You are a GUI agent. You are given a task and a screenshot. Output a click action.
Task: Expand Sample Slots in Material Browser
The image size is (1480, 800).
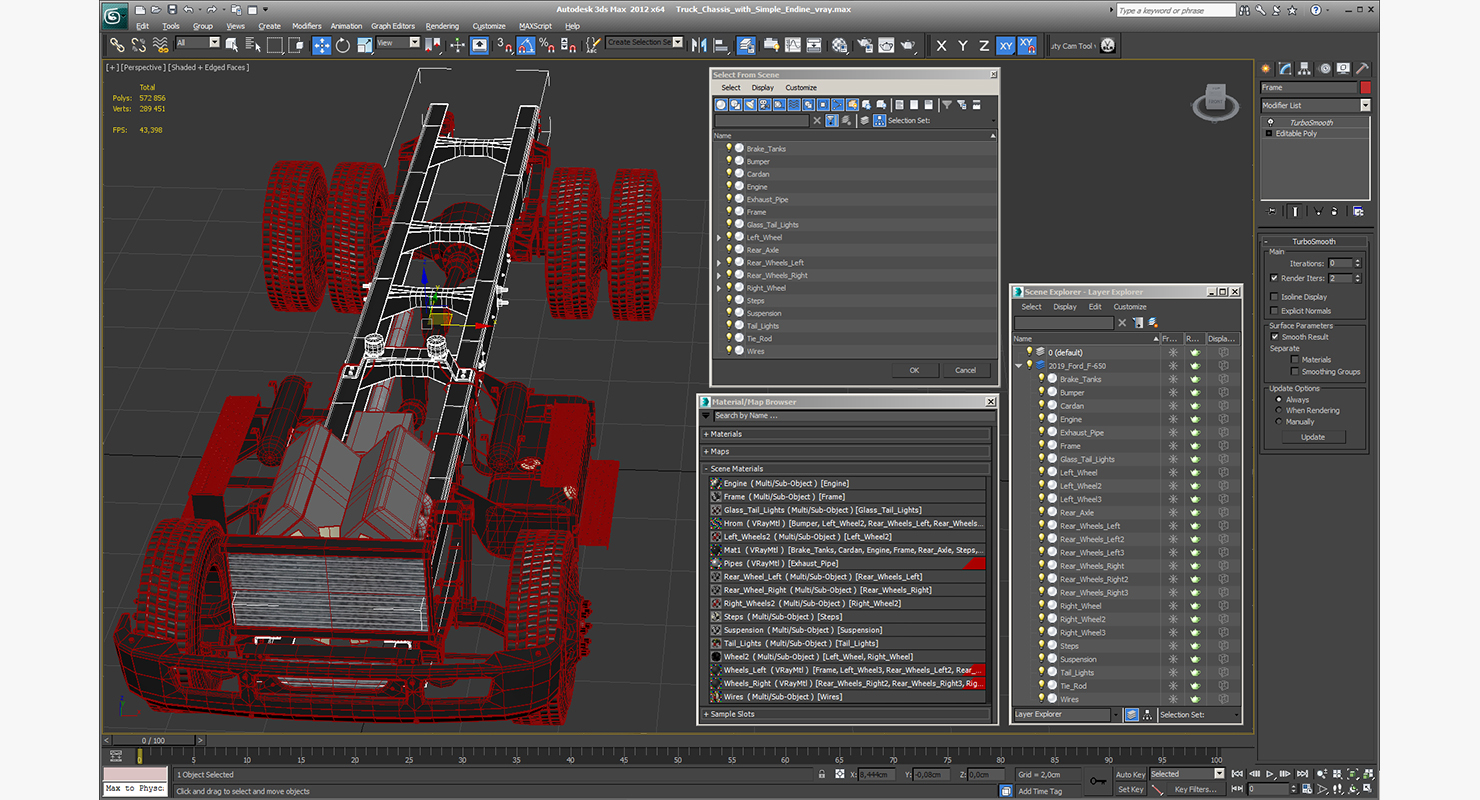pos(847,715)
